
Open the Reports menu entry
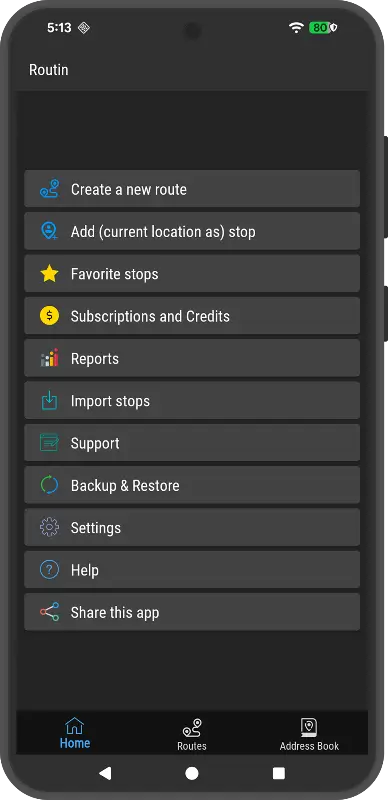192,358
